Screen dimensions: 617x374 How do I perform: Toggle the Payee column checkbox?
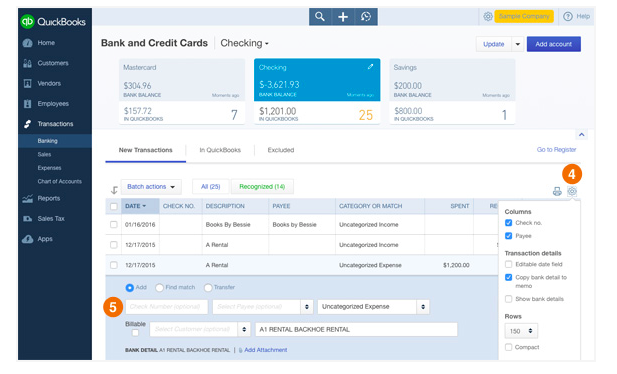pyautogui.click(x=508, y=236)
